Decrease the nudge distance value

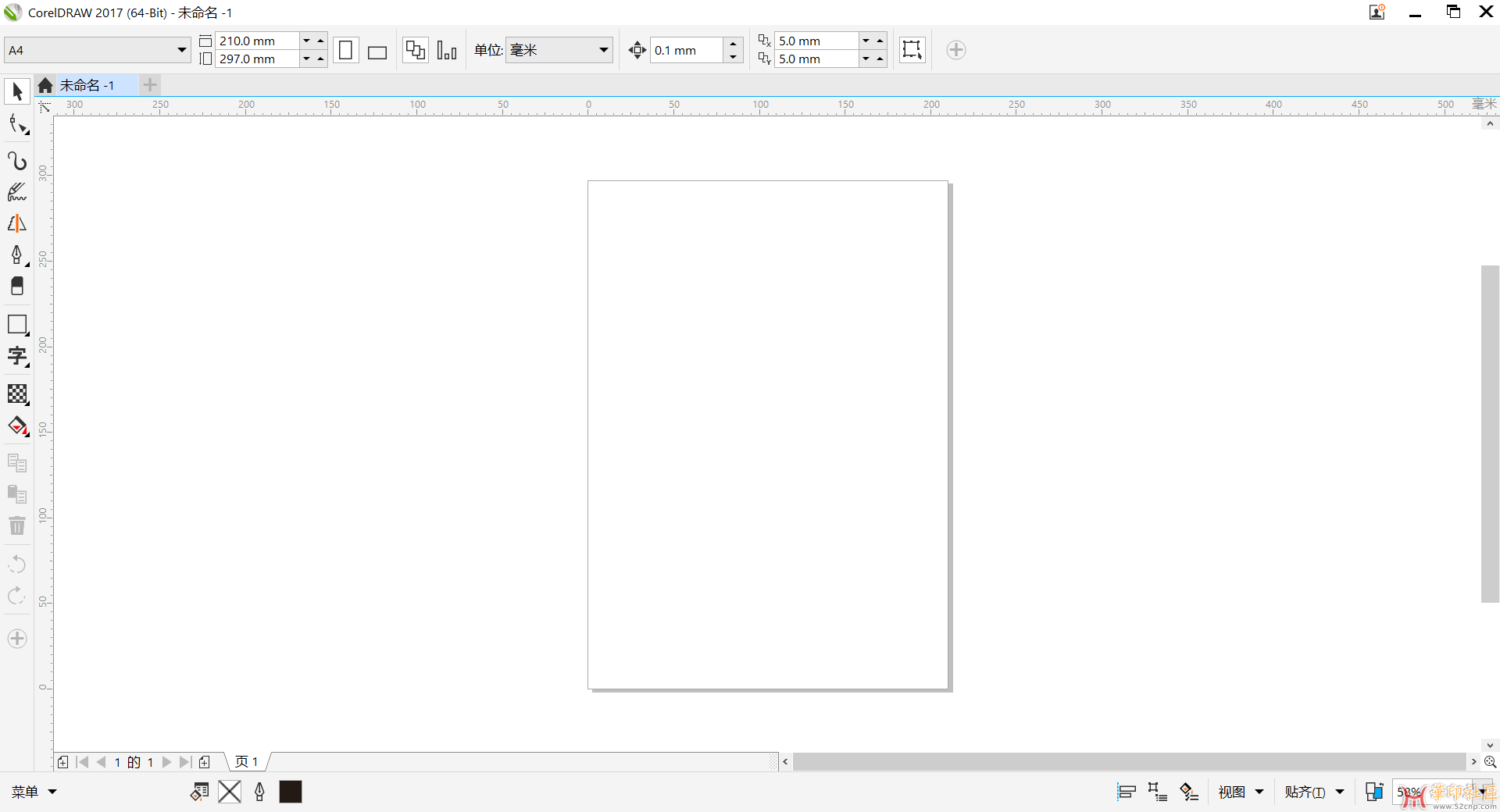[x=733, y=57]
